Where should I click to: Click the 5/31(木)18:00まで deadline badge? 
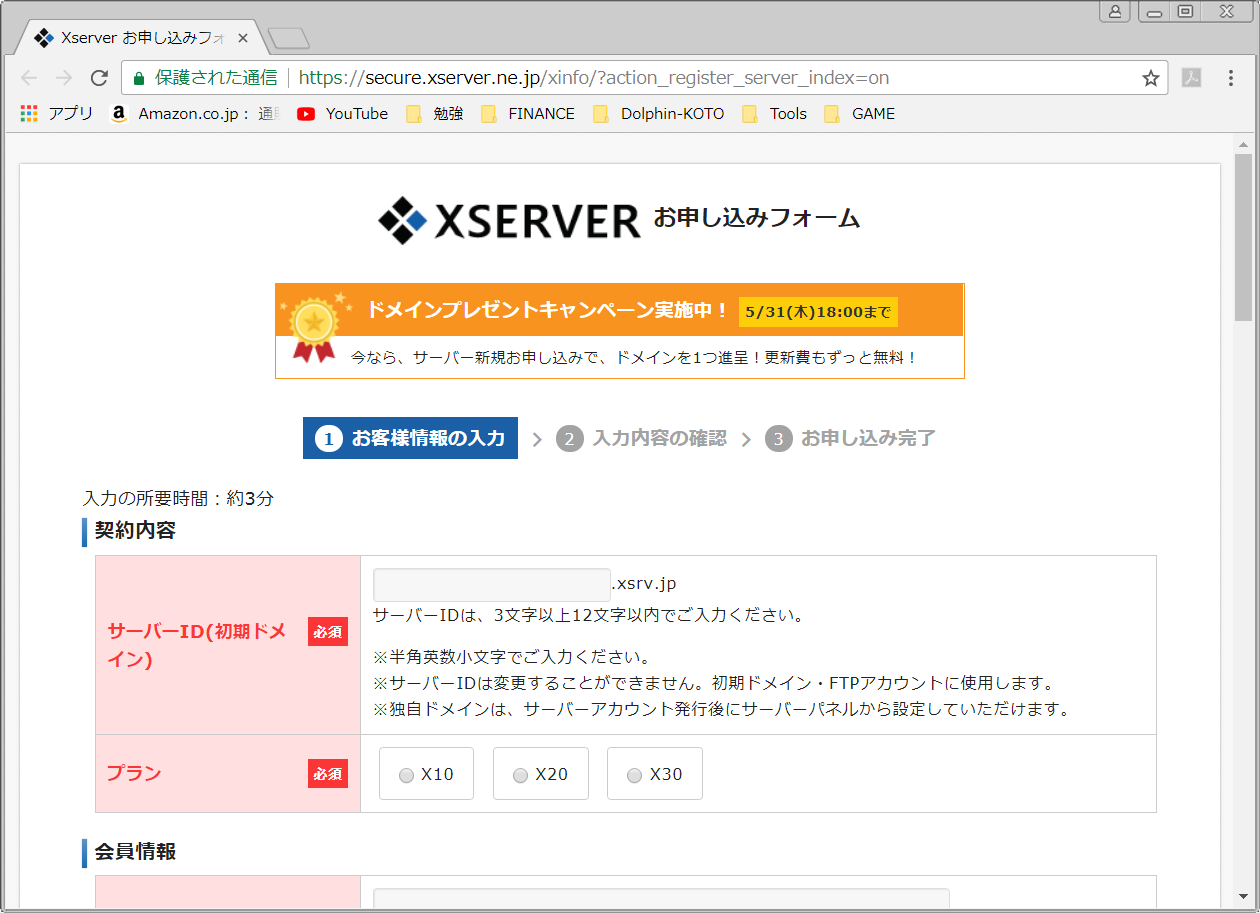point(818,312)
